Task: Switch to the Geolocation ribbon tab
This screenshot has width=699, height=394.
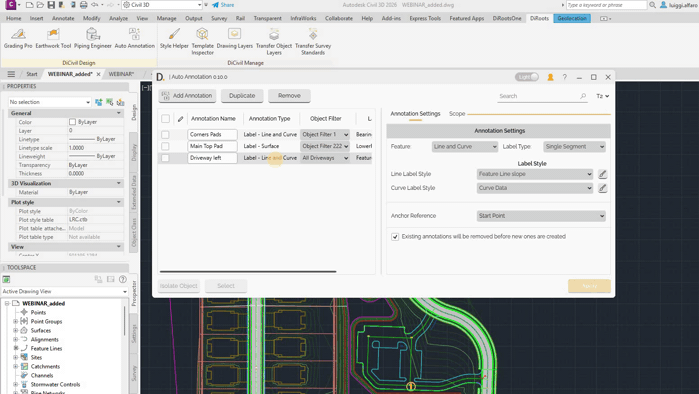Action: point(572,18)
